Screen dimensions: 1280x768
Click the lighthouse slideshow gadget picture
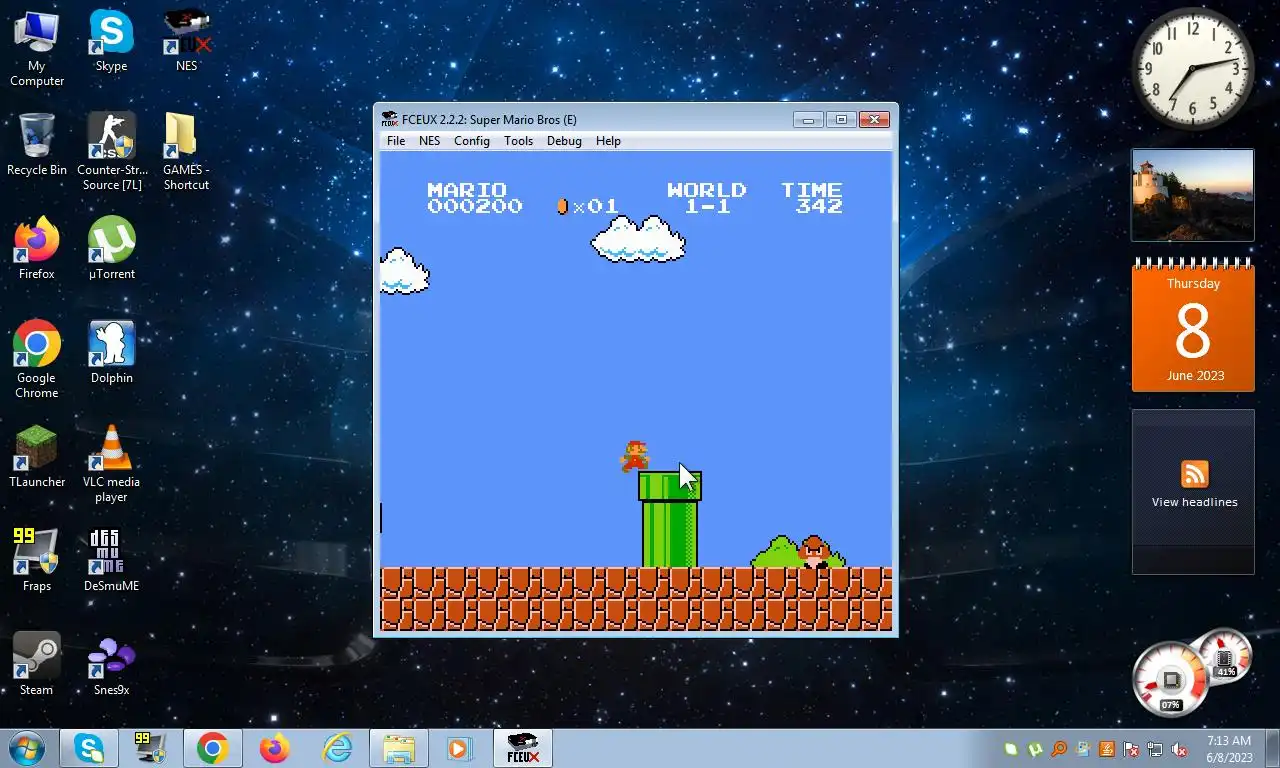1193,195
